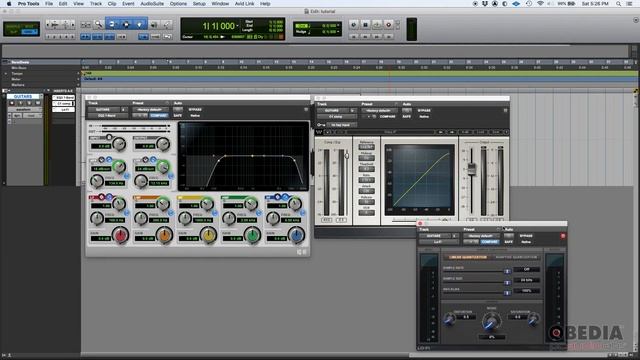640x360 pixels.
Task: Open the Window menu
Action: pos(220,4)
